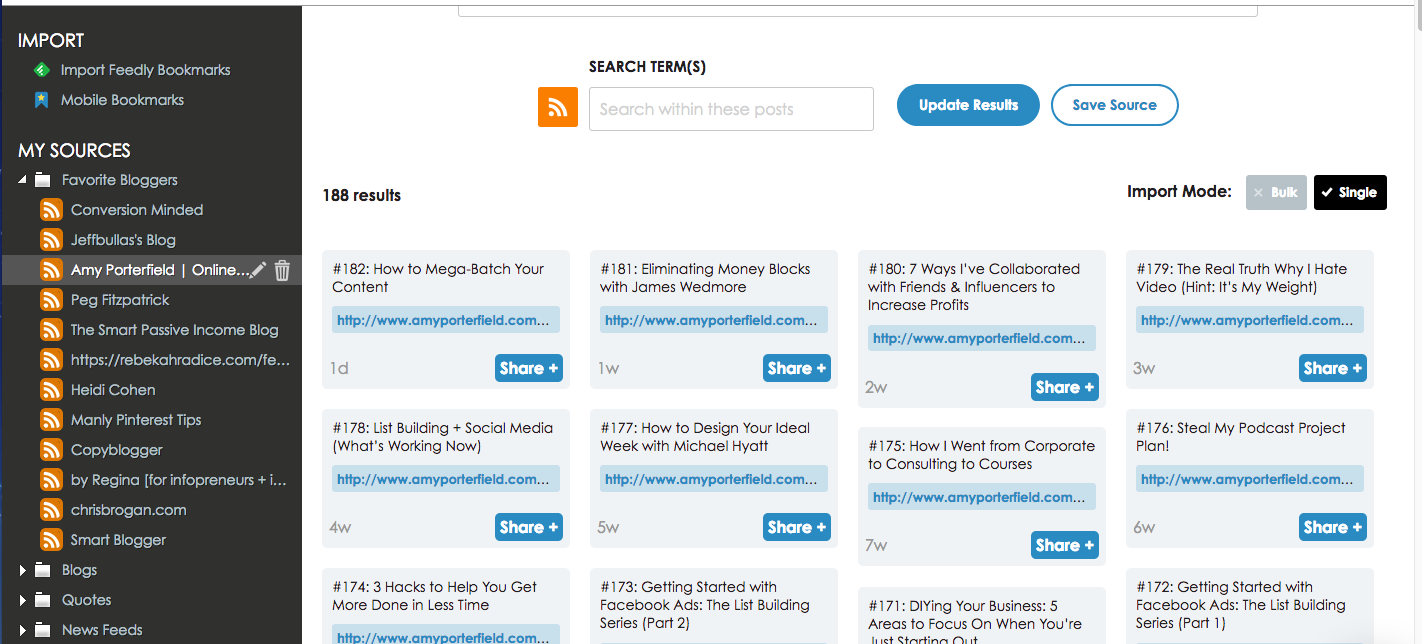Open the Import Feedly Bookmarks option
The image size is (1422, 644).
[146, 70]
